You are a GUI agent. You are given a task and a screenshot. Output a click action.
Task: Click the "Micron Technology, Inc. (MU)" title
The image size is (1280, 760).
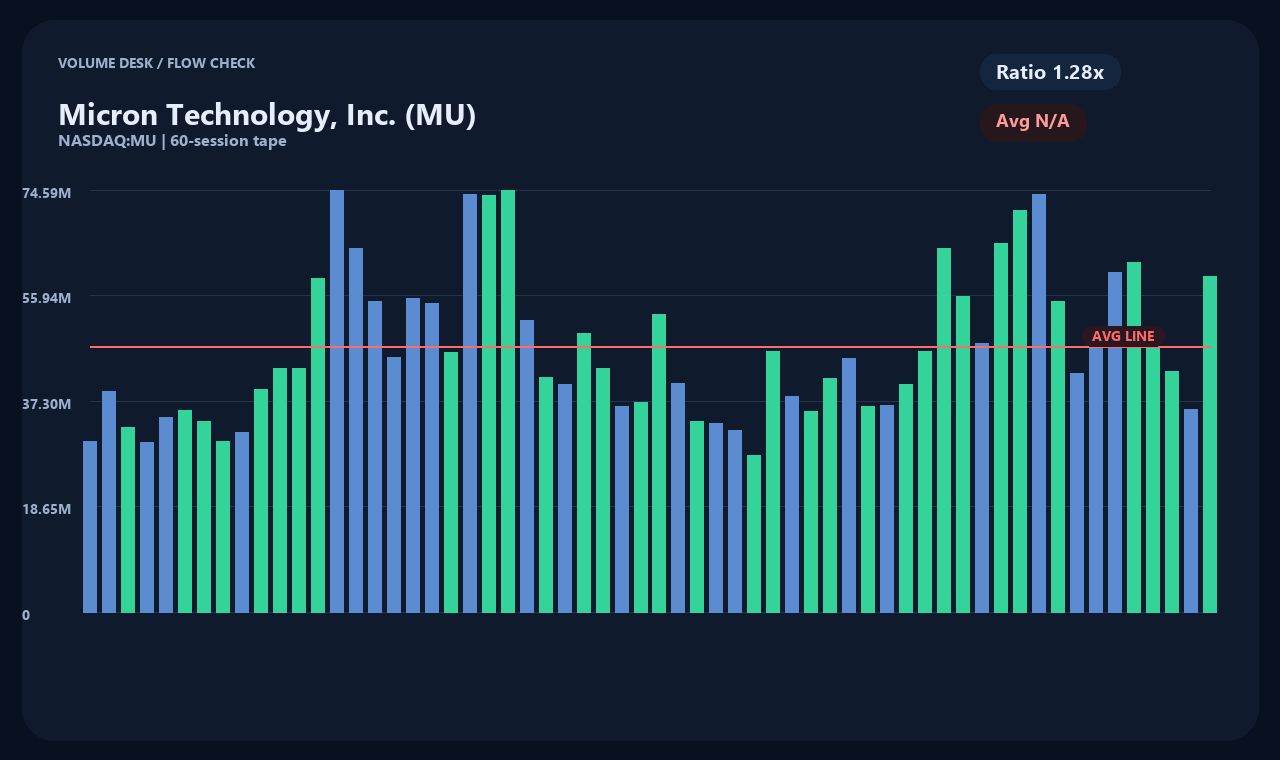click(x=267, y=115)
